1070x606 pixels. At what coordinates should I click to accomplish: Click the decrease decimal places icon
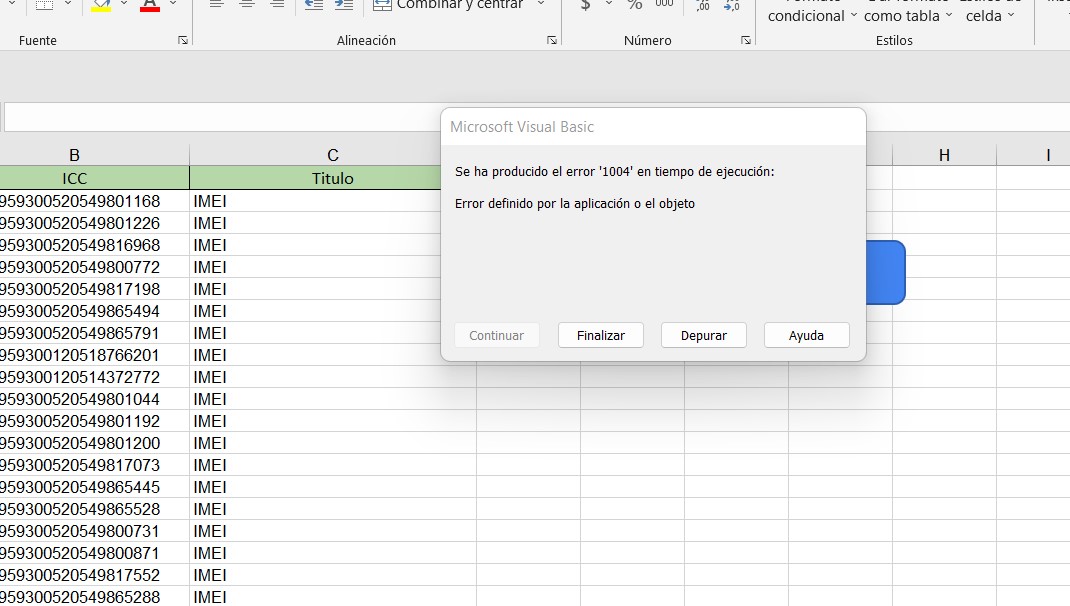pos(732,5)
